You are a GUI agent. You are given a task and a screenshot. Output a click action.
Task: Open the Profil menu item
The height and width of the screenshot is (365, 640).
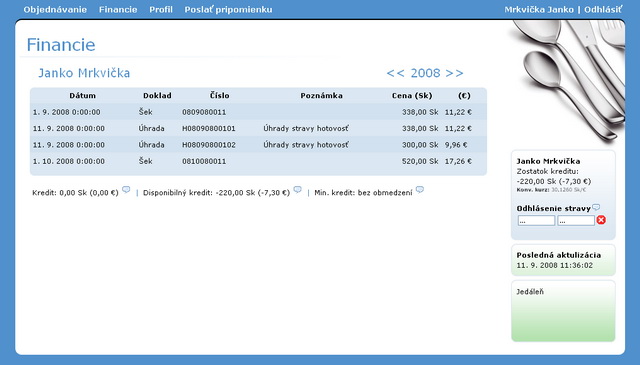point(161,9)
